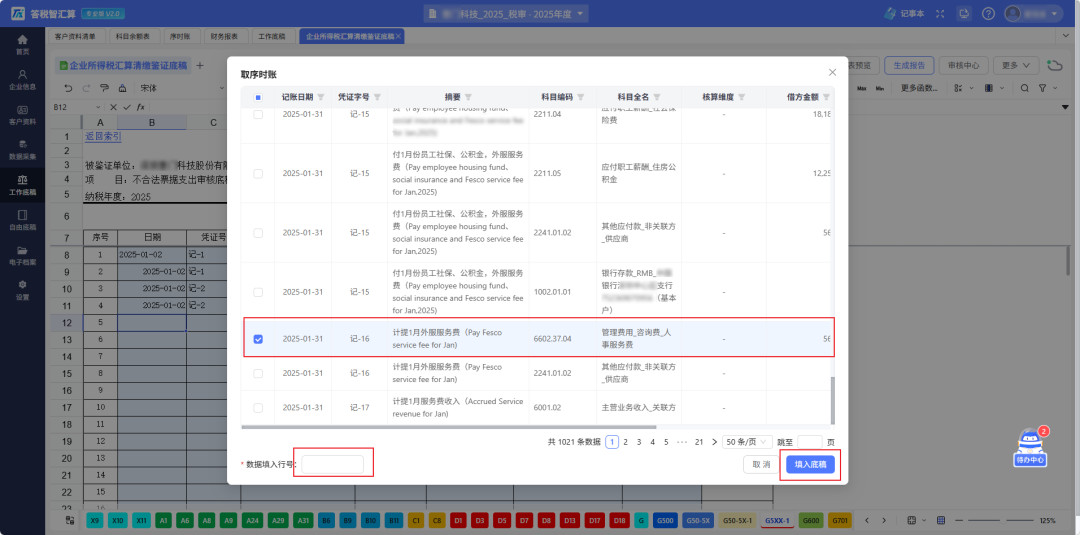1080x535 pixels.
Task: Select the G500 sheet tab
Action: pyautogui.click(x=665, y=521)
